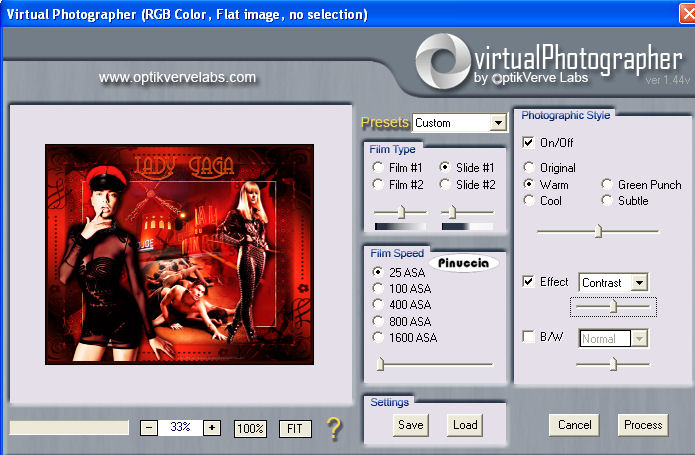Click the Save settings button
The image size is (695, 455).
pos(411,425)
